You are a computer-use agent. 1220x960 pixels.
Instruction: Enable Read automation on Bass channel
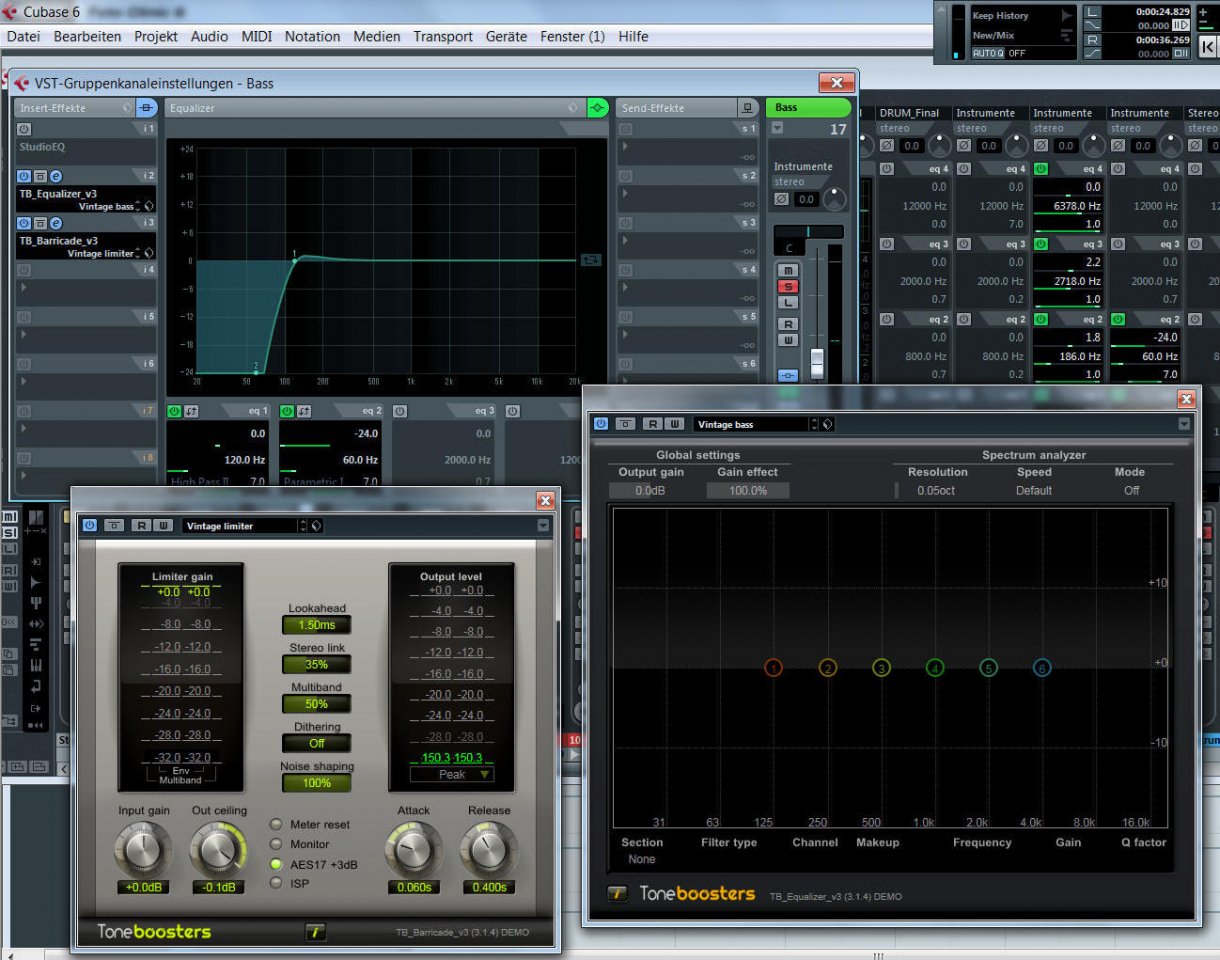(789, 324)
